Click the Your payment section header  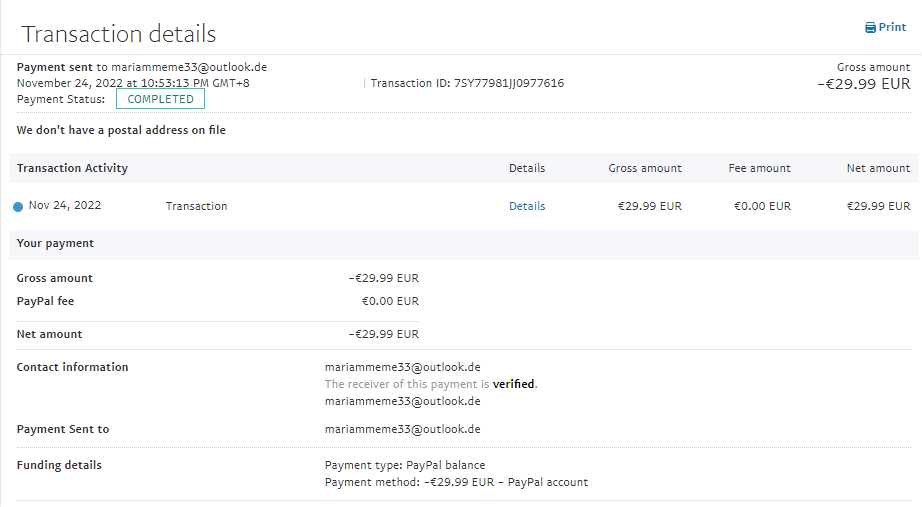[55, 243]
